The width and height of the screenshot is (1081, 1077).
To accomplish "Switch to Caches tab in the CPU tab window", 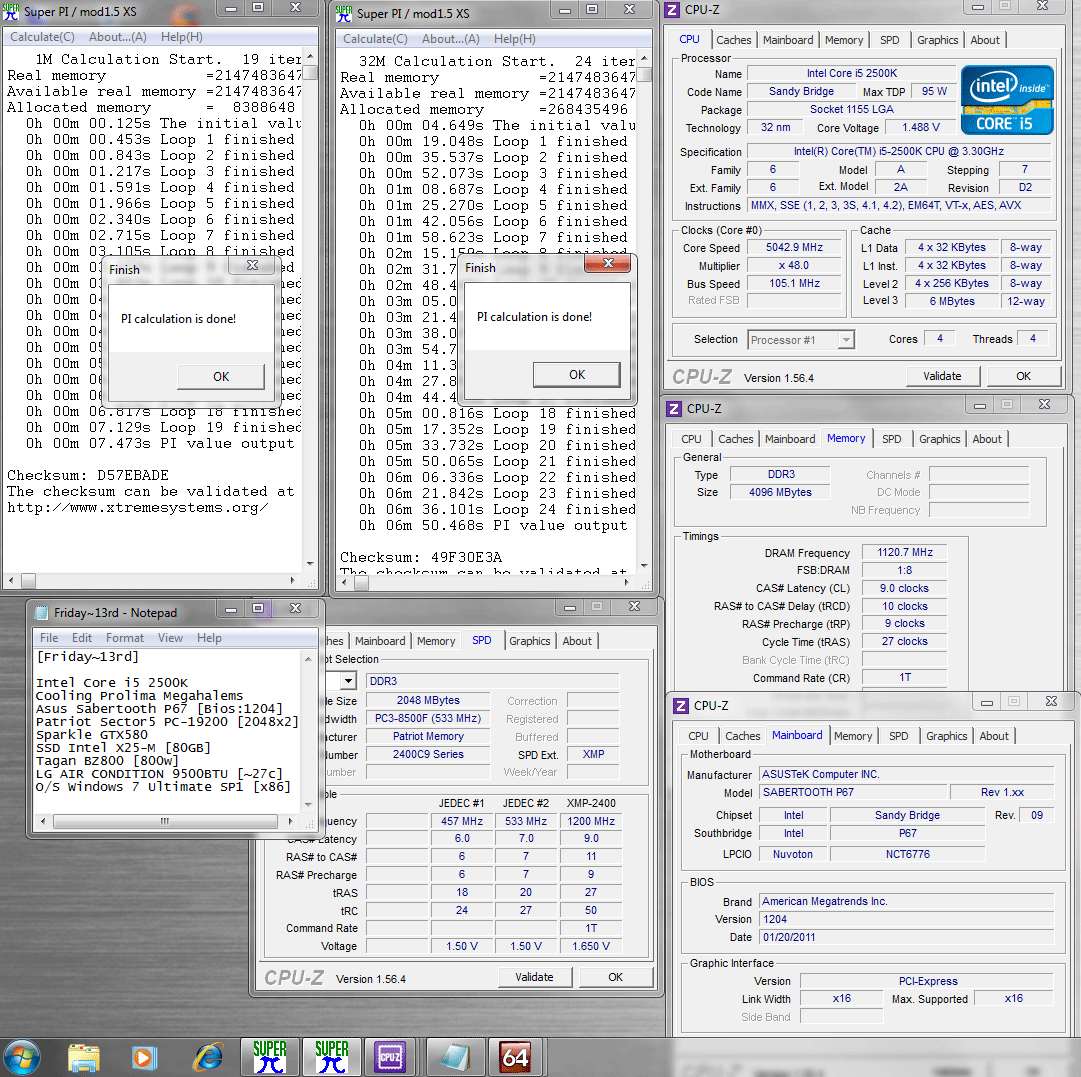I will pyautogui.click(x=733, y=40).
